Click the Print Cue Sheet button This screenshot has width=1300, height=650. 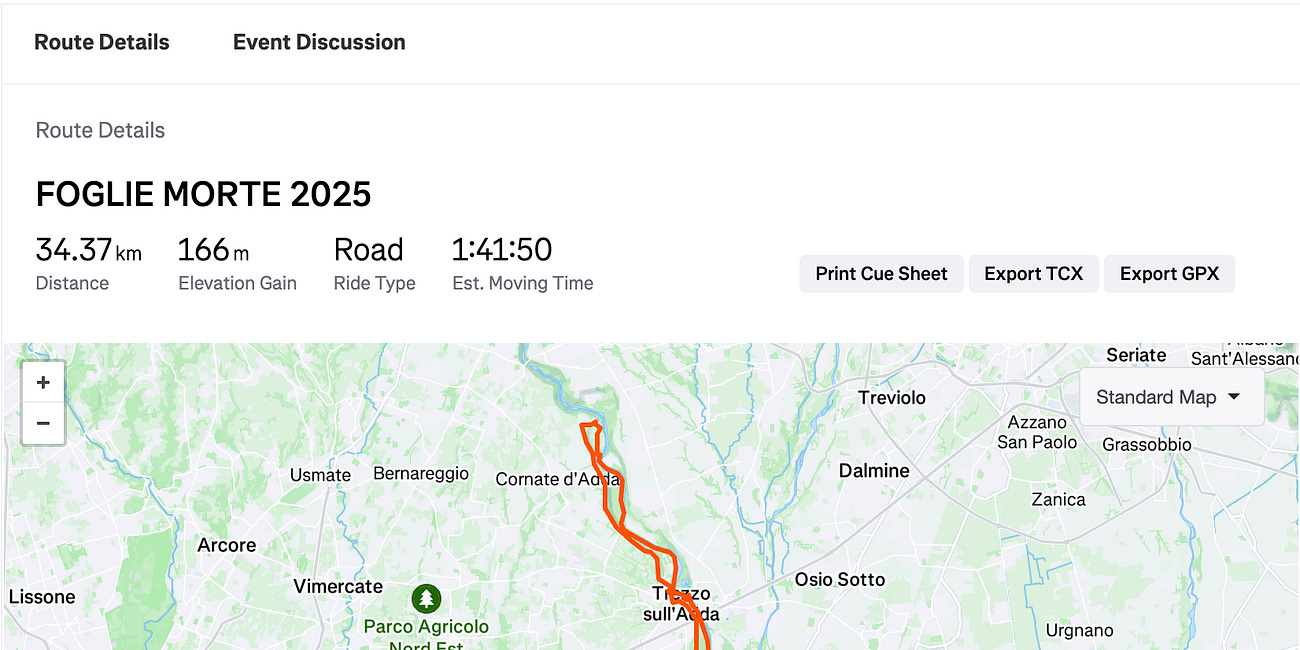(881, 273)
